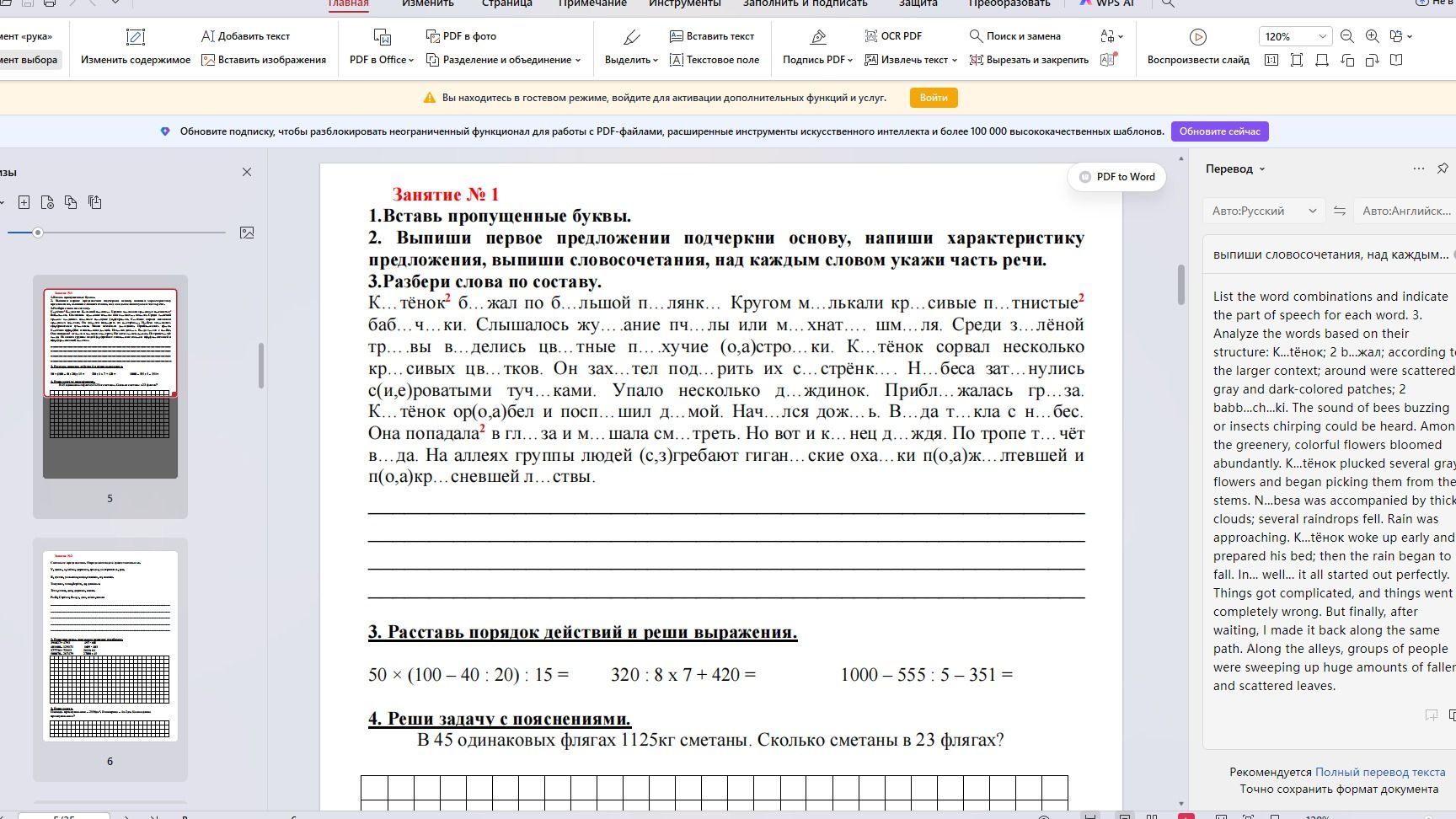Open 'Поиск и замена' find and replace
The height and width of the screenshot is (819, 1456).
pyautogui.click(x=1015, y=36)
